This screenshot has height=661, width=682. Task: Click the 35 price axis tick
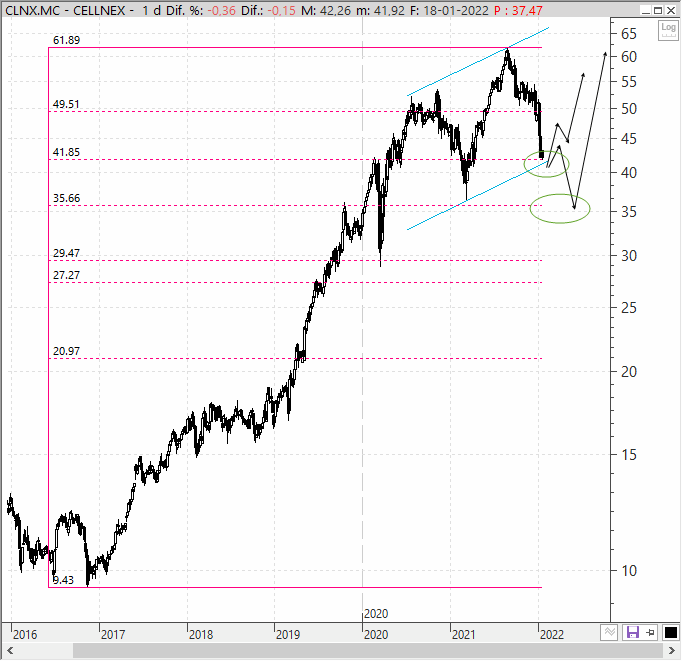click(629, 212)
